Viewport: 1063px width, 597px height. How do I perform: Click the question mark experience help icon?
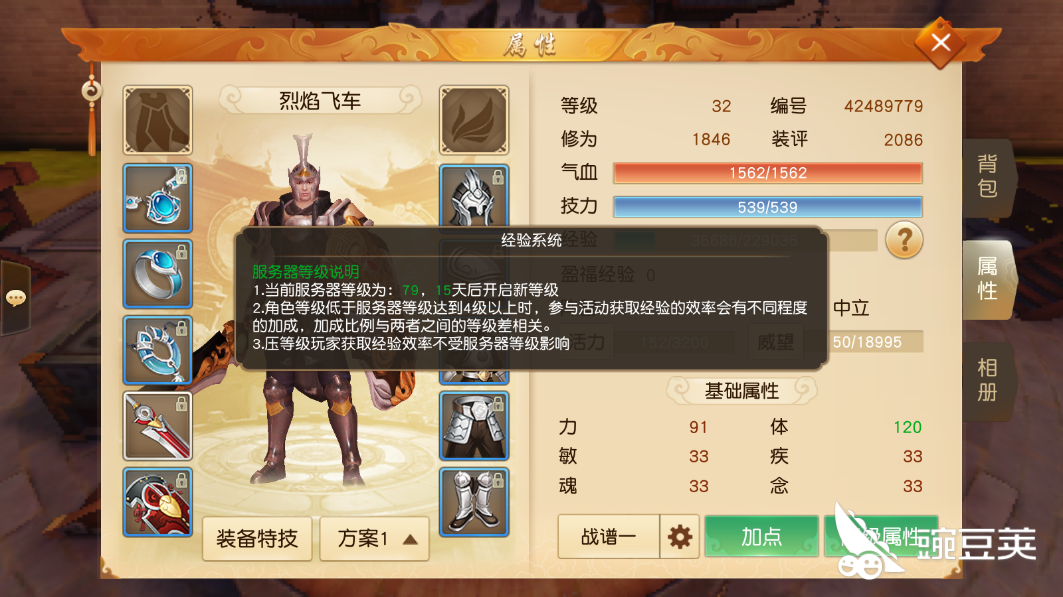904,240
